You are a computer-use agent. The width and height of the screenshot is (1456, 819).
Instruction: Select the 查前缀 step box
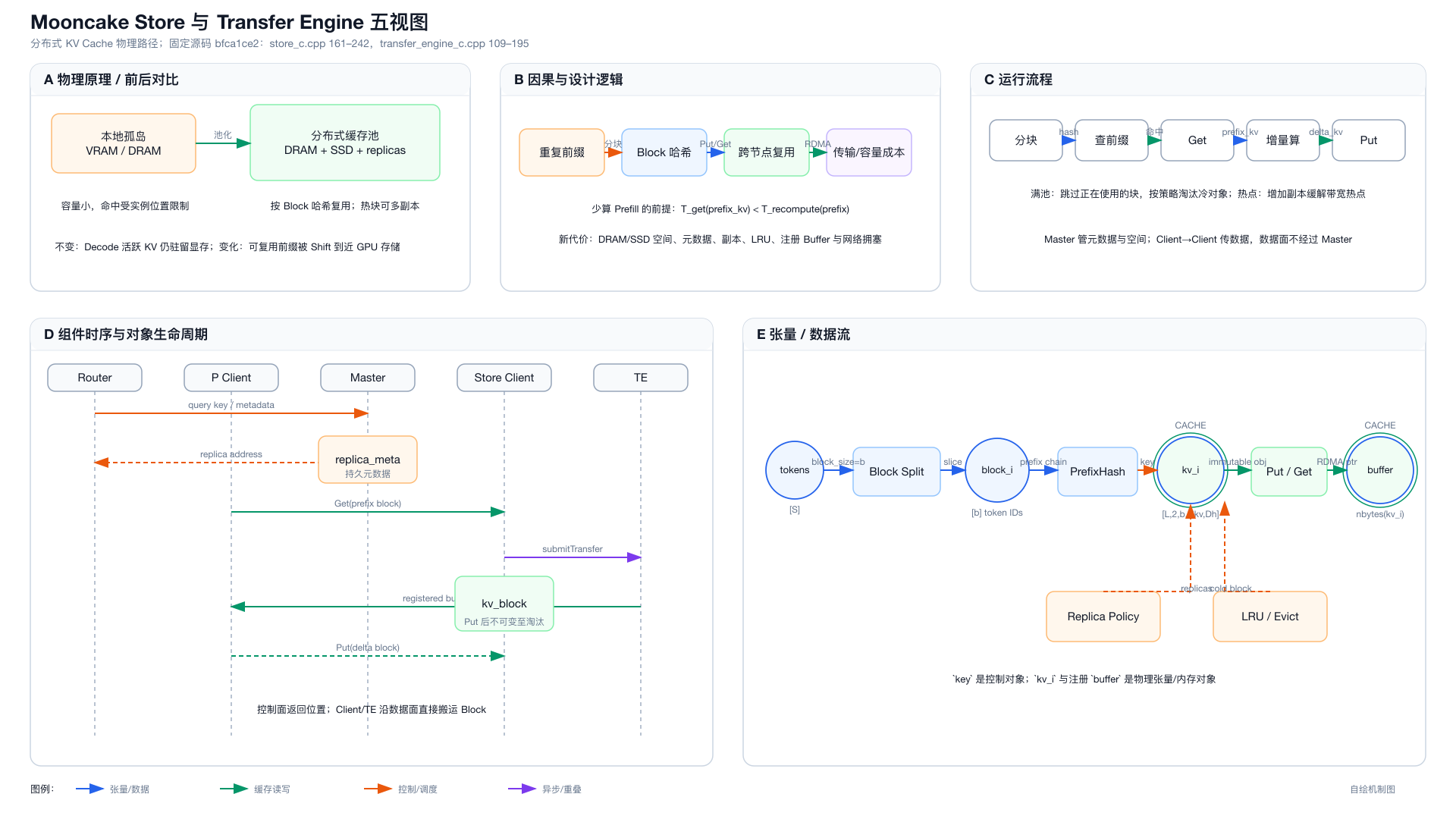pos(1112,140)
